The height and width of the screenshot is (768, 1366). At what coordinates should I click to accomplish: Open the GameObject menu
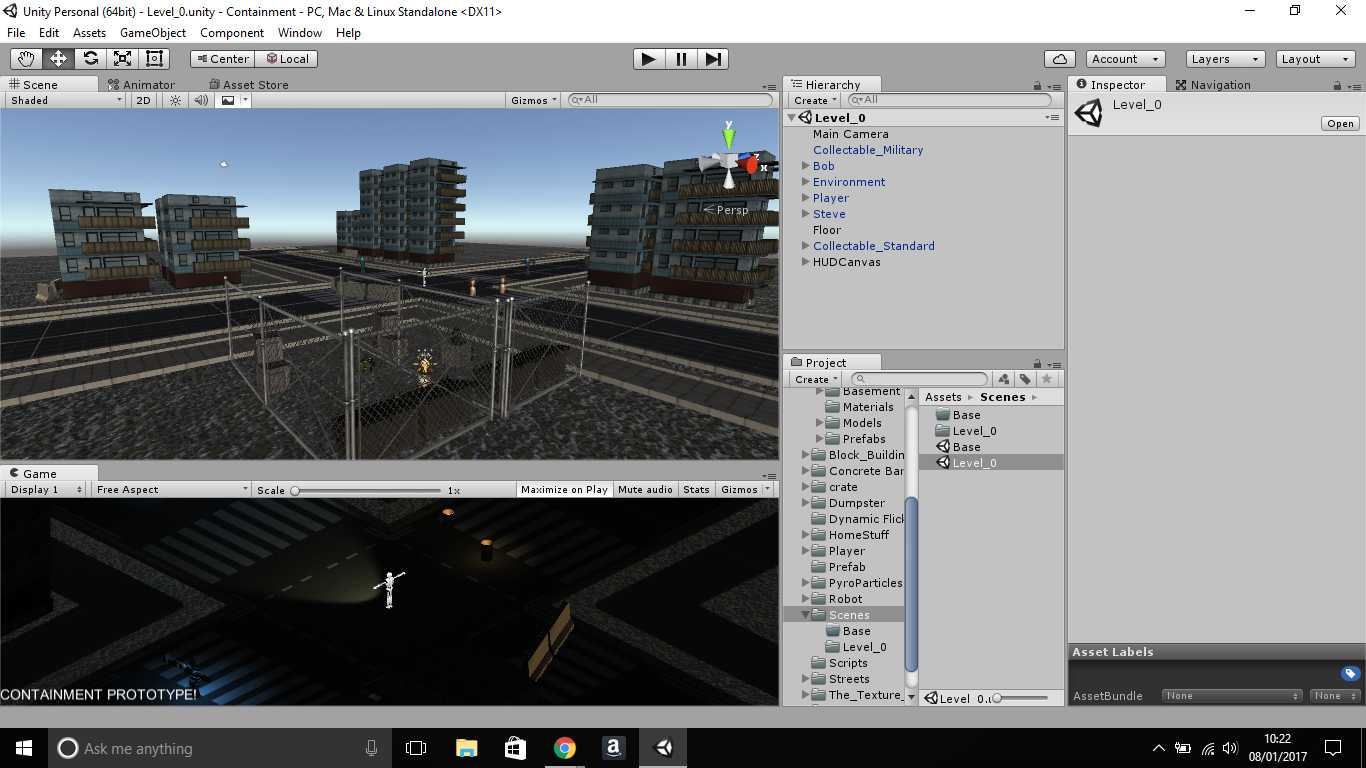pyautogui.click(x=152, y=33)
